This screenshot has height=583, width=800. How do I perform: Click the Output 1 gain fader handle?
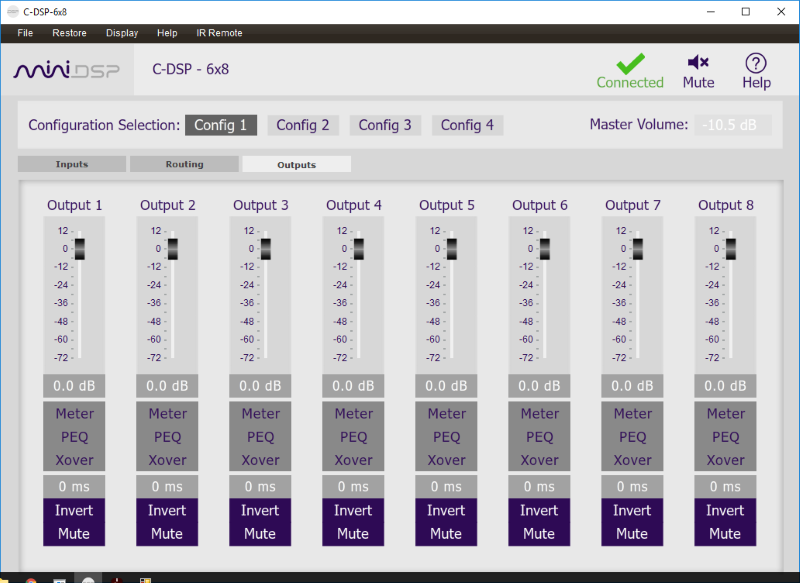[x=80, y=249]
